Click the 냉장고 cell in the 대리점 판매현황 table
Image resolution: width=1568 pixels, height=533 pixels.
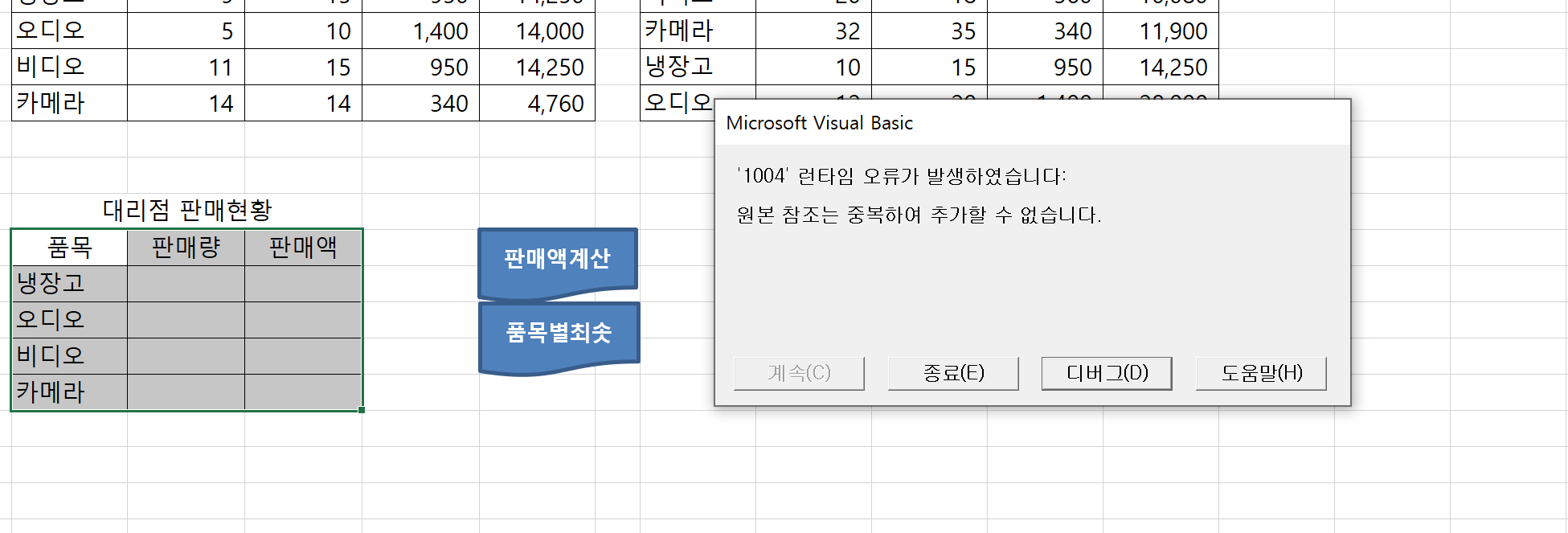[x=70, y=284]
